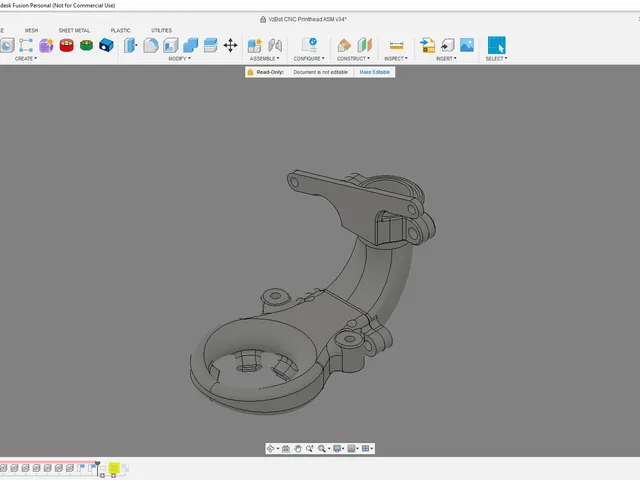This screenshot has width=640, height=480.
Task: Select the Move/Copy cross arrows tool
Action: [231, 45]
